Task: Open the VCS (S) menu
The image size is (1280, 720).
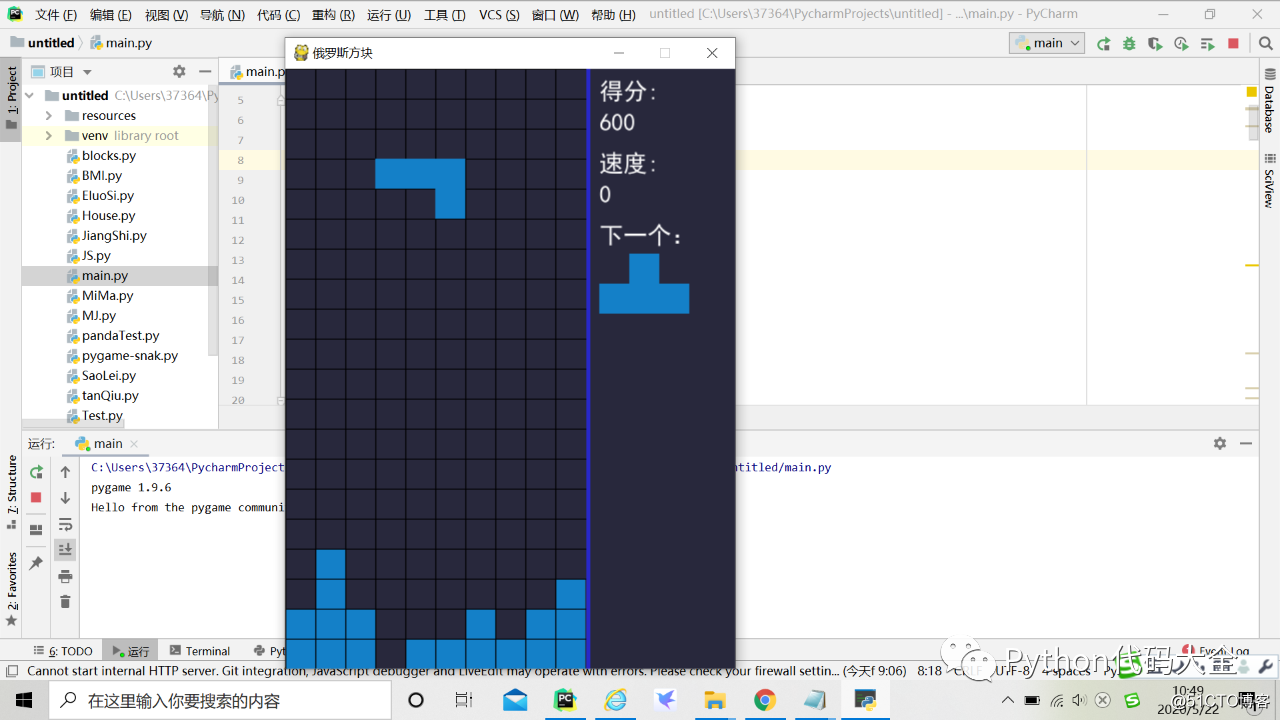Action: click(499, 15)
